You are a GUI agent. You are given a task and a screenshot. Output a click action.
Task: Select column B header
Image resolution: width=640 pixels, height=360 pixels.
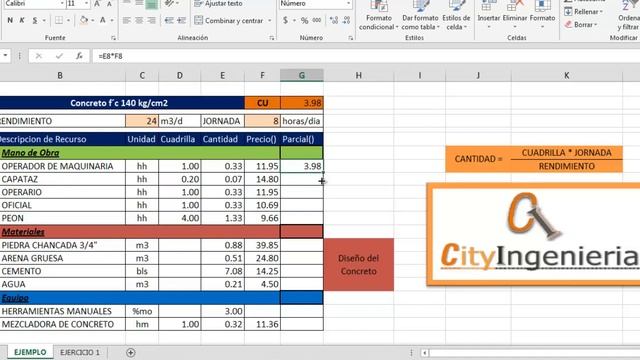coord(60,75)
